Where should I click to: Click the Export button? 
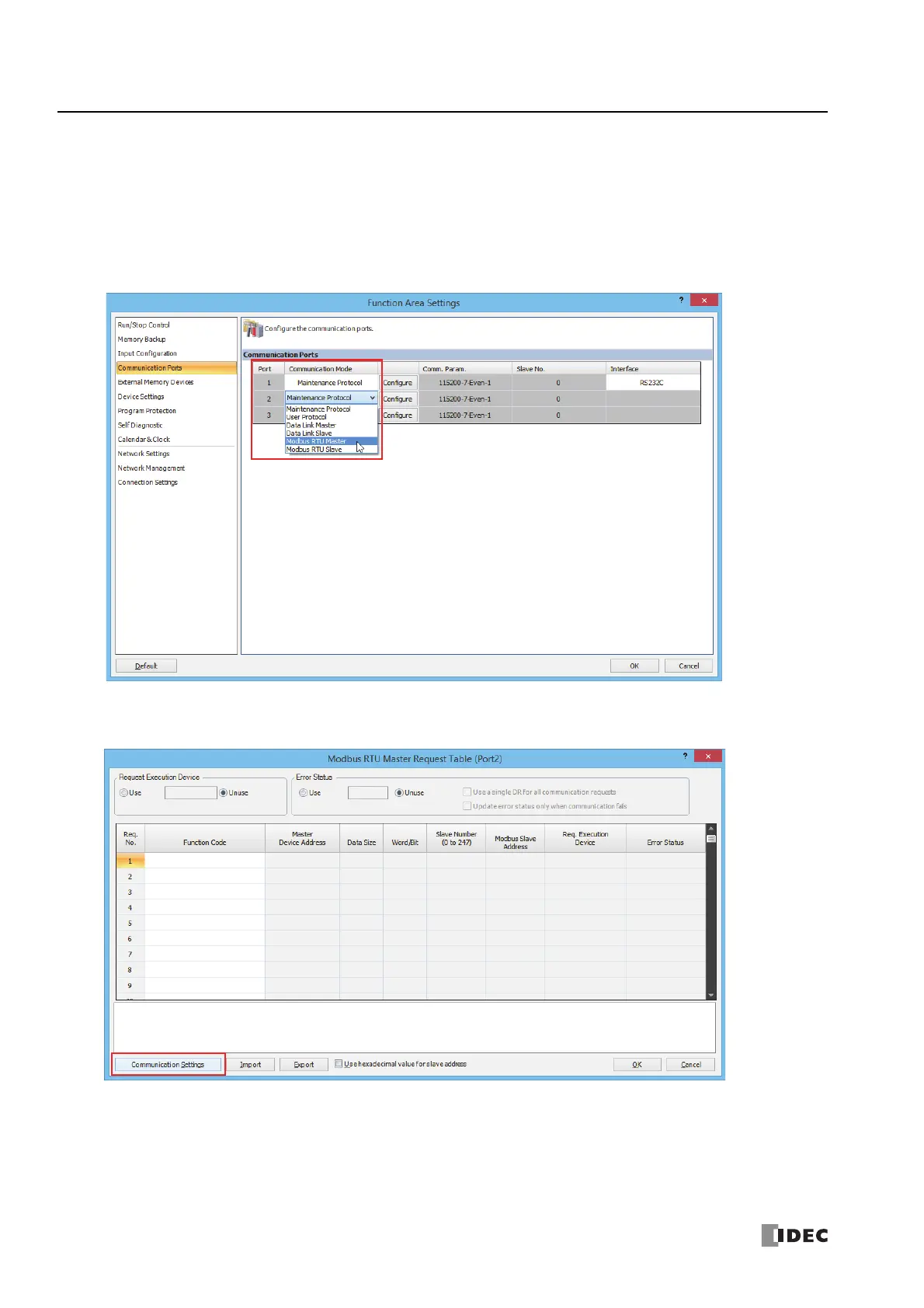(x=304, y=1064)
